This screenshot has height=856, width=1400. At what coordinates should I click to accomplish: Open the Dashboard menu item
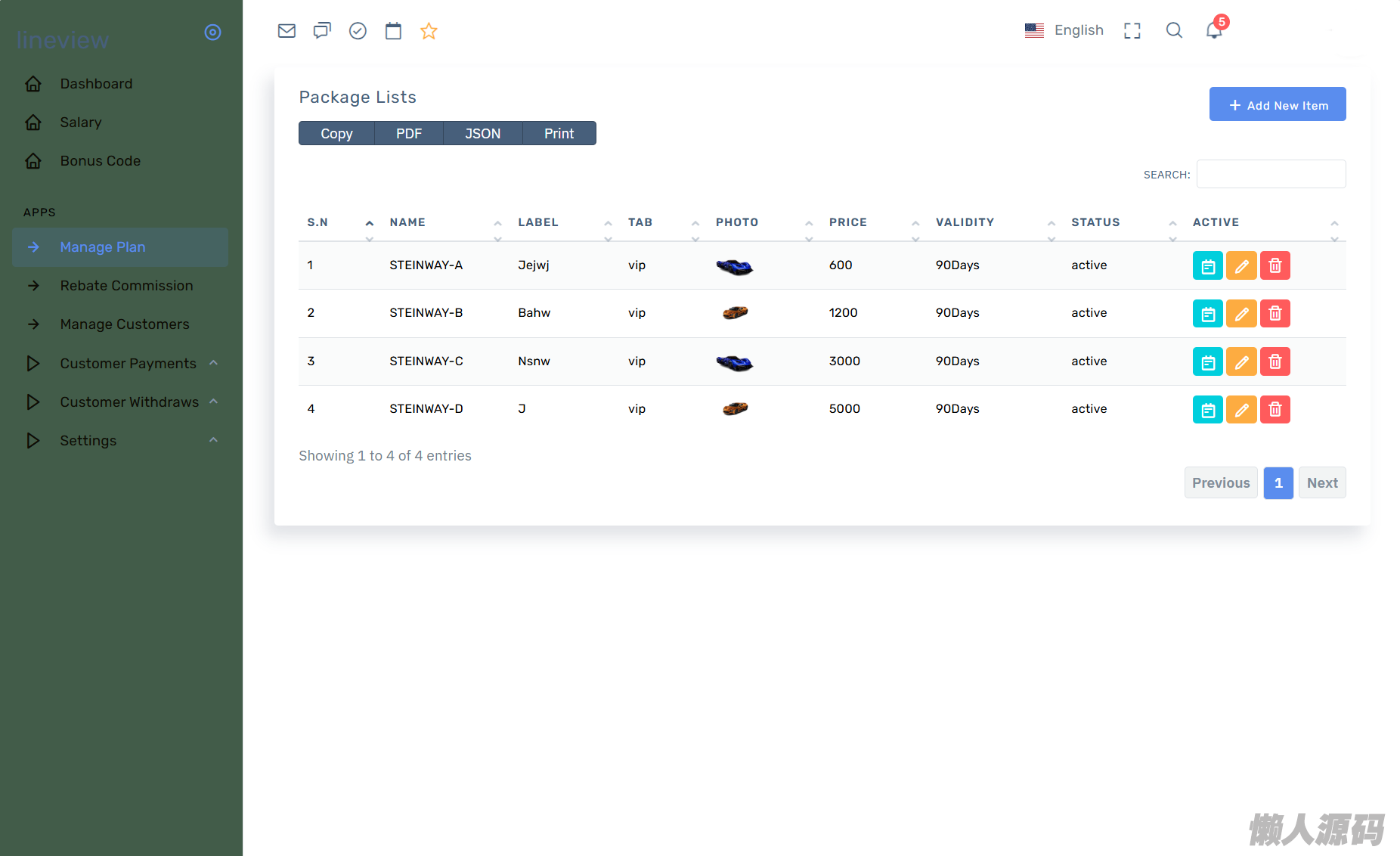(96, 84)
